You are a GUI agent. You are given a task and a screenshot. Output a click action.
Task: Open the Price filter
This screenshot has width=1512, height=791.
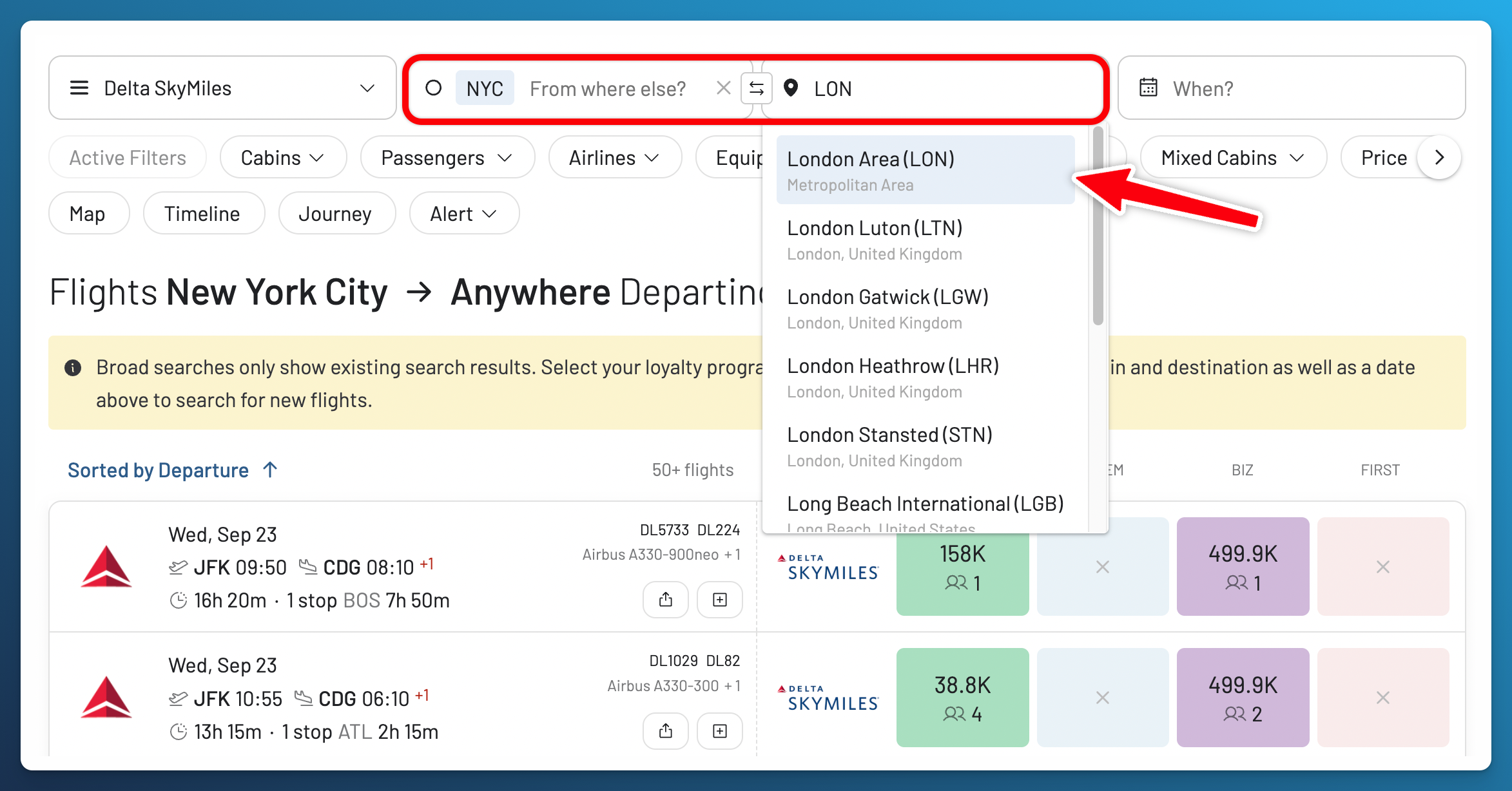point(1384,157)
